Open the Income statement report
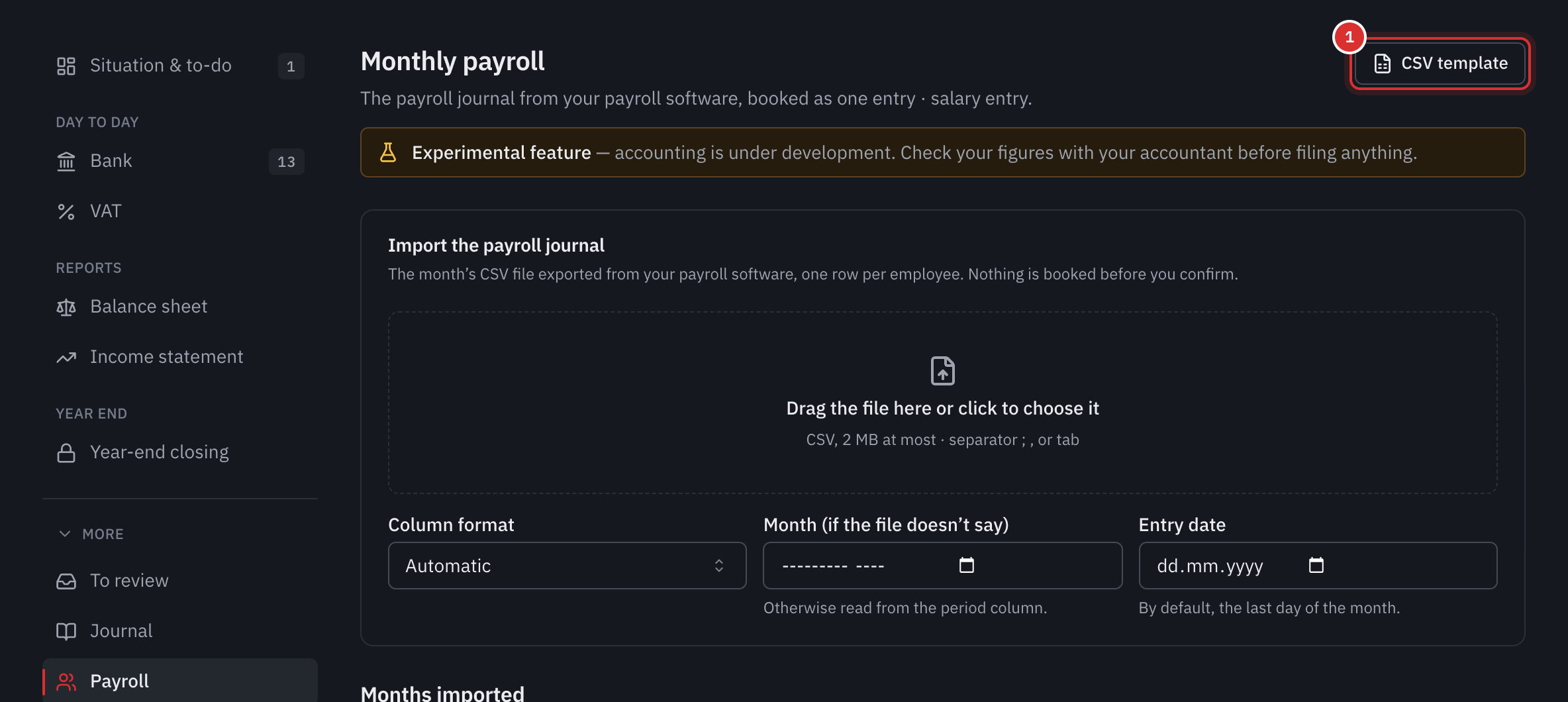The image size is (1568, 702). pos(180,357)
